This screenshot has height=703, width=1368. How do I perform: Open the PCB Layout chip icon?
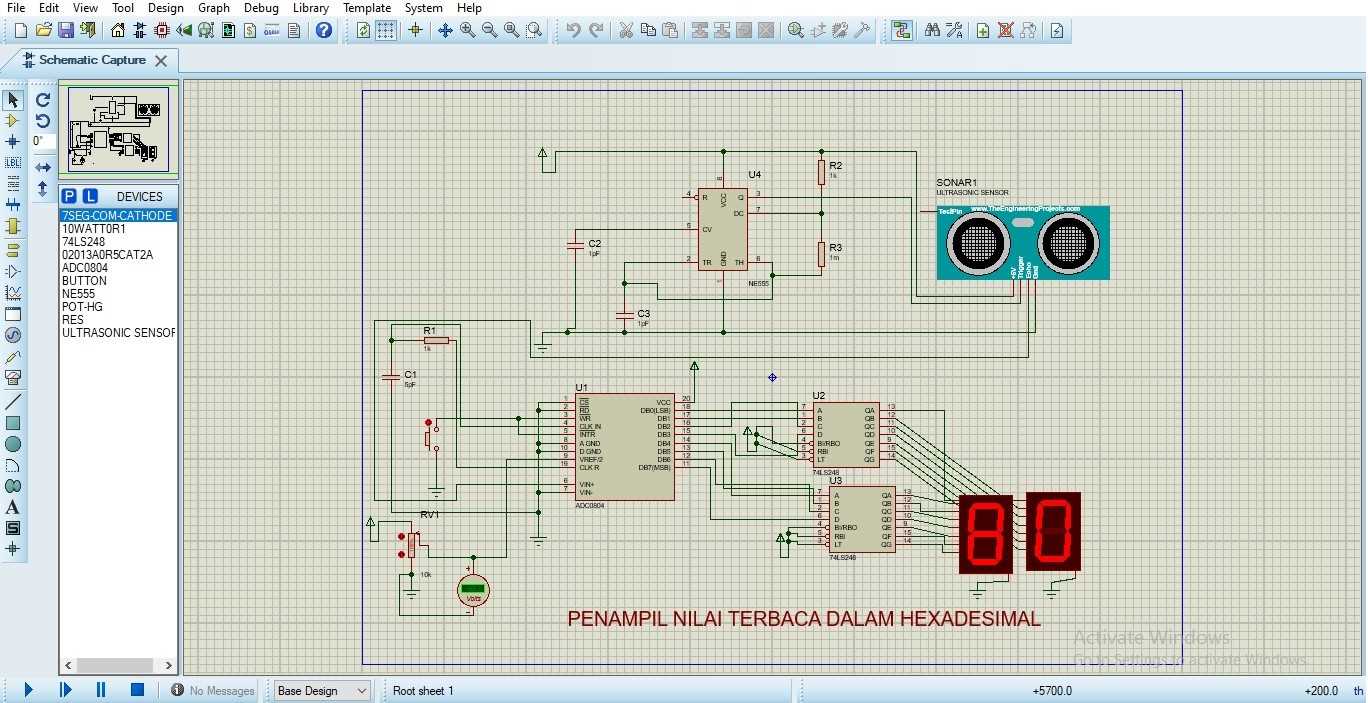click(x=162, y=30)
